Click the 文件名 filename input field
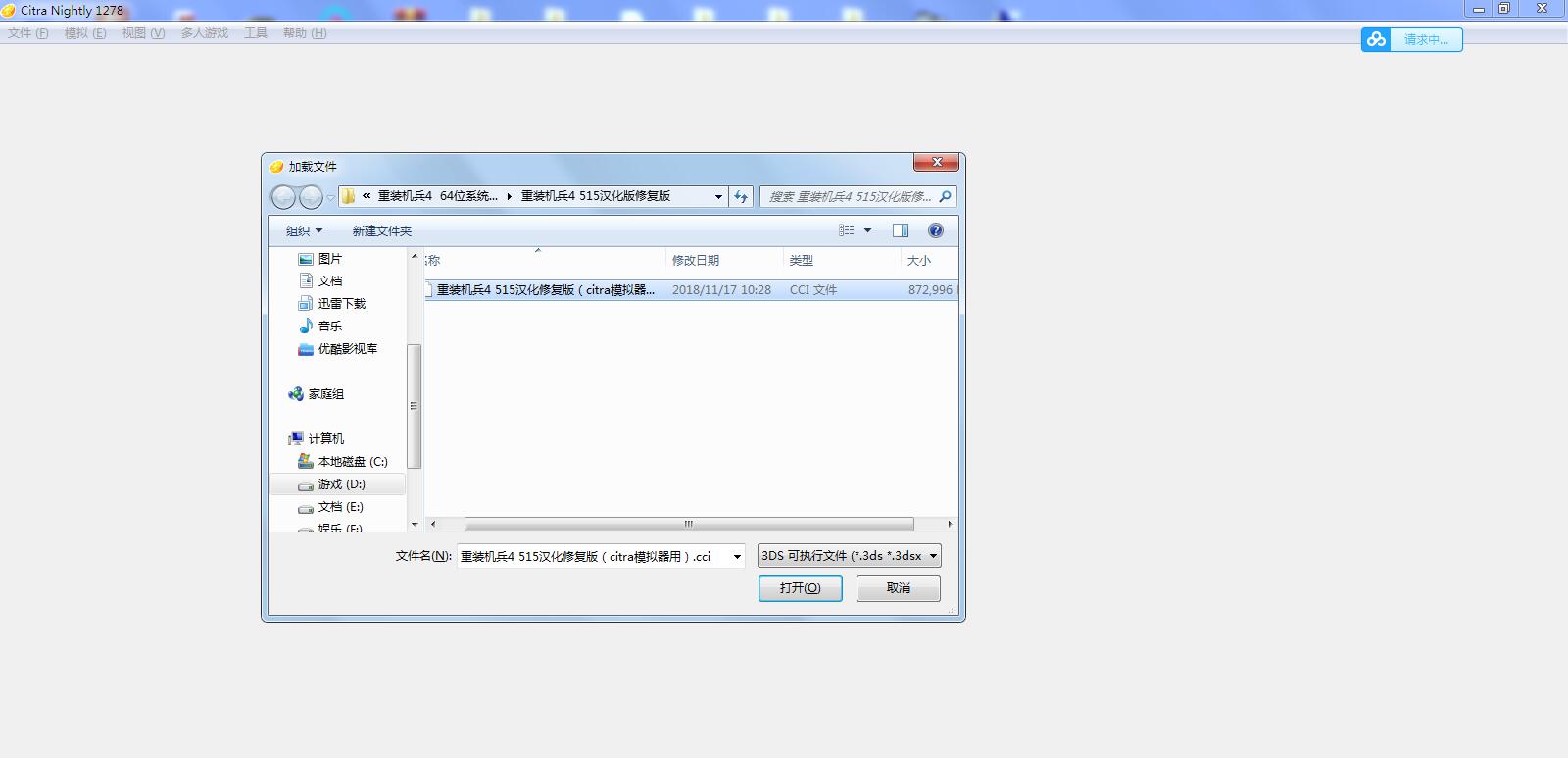1568x758 pixels. (593, 557)
